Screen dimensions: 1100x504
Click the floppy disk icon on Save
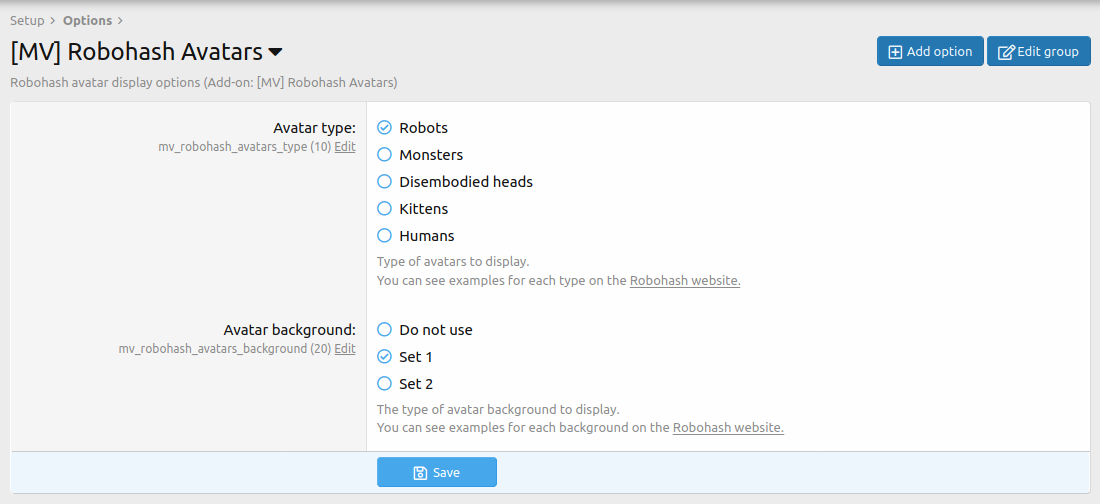tap(420, 473)
